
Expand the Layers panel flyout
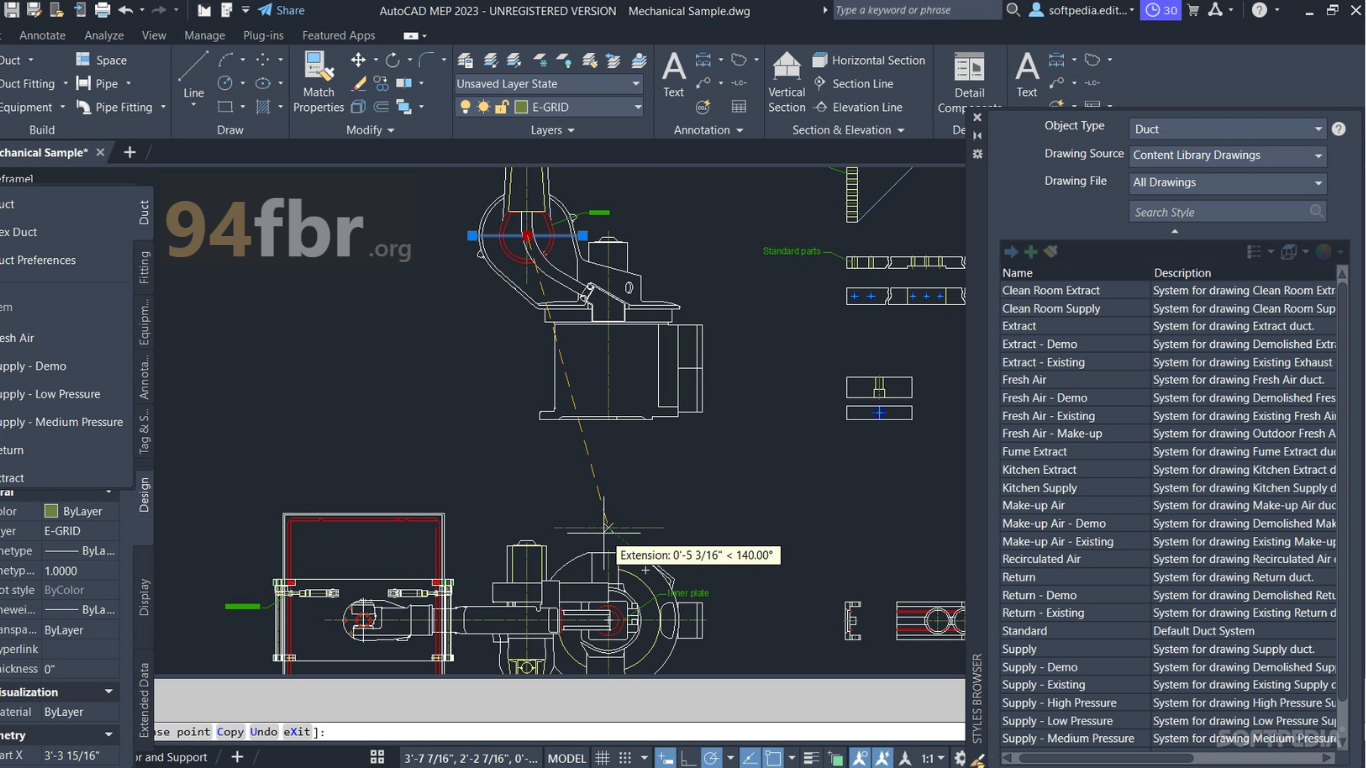pos(552,130)
